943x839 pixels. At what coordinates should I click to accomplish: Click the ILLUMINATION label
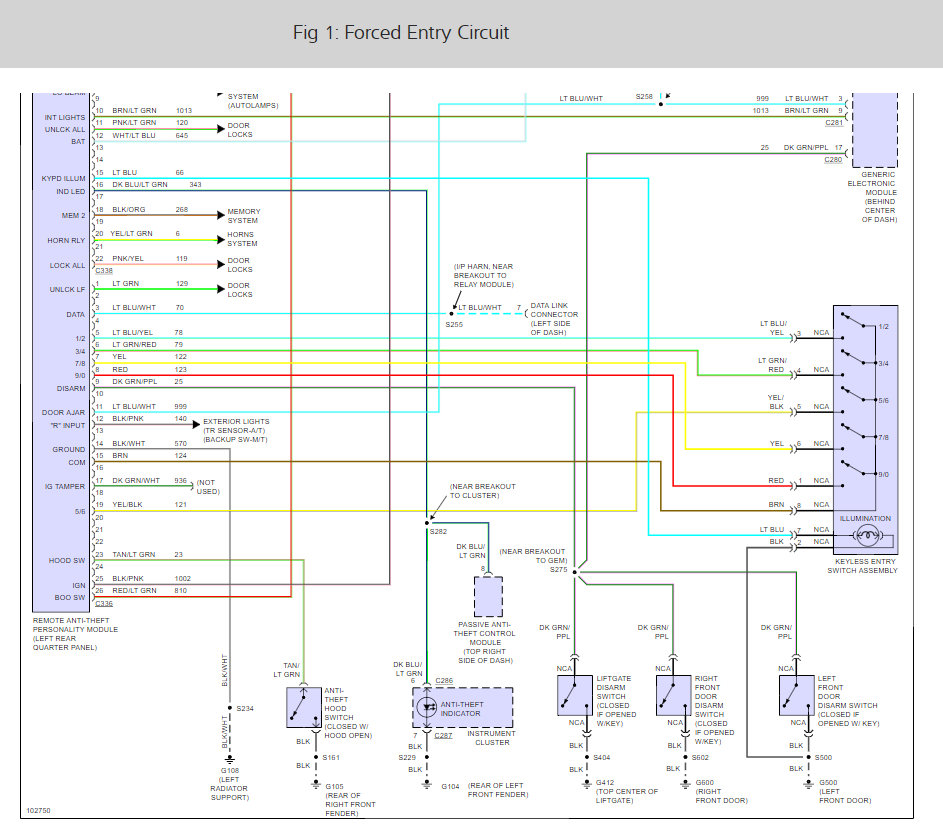[865, 518]
